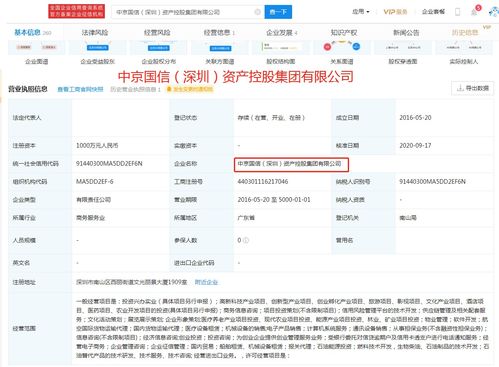
Task: Select industry value 商务服务业
Action: [90, 217]
